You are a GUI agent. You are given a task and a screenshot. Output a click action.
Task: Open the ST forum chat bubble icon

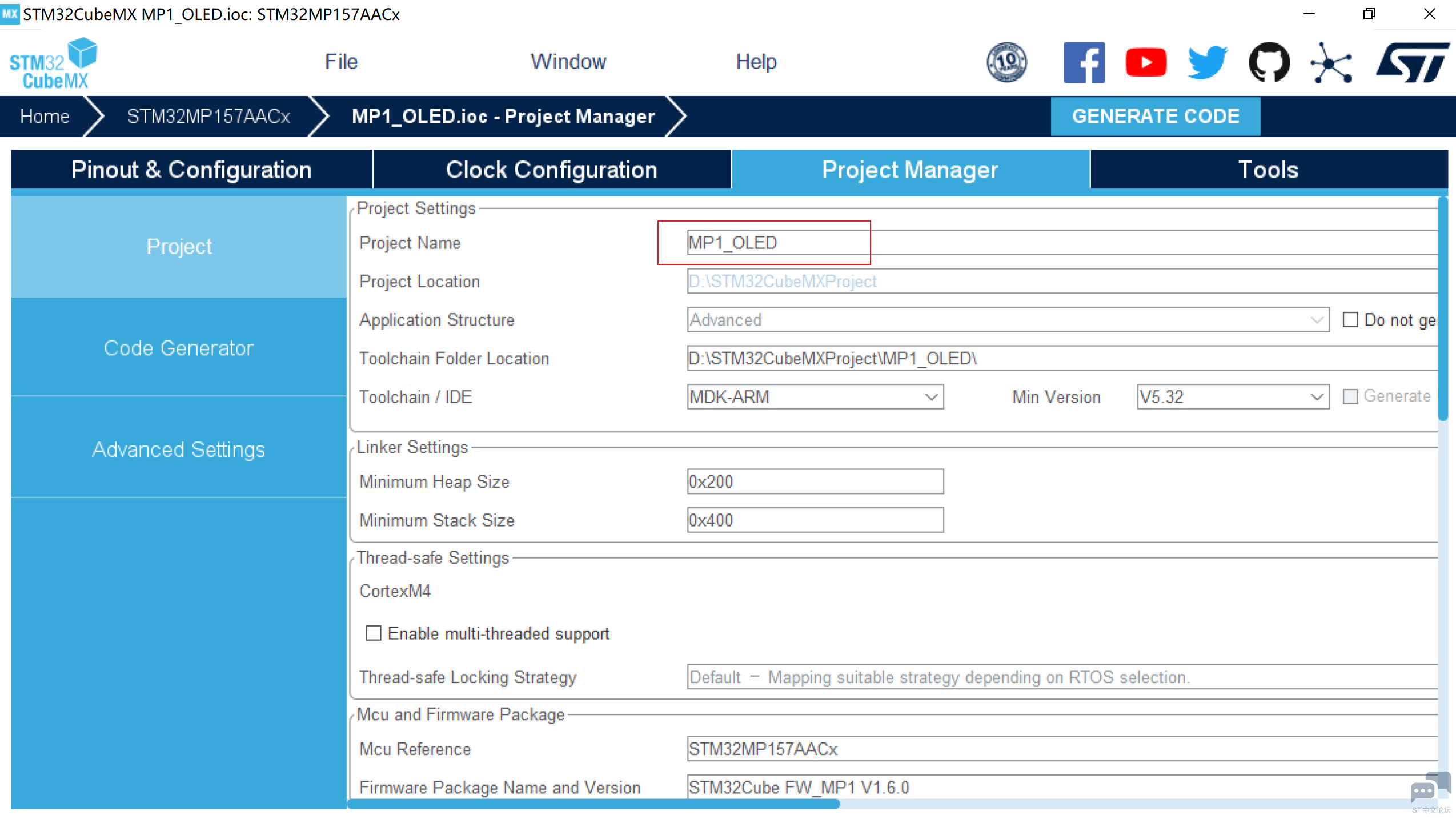(1430, 789)
